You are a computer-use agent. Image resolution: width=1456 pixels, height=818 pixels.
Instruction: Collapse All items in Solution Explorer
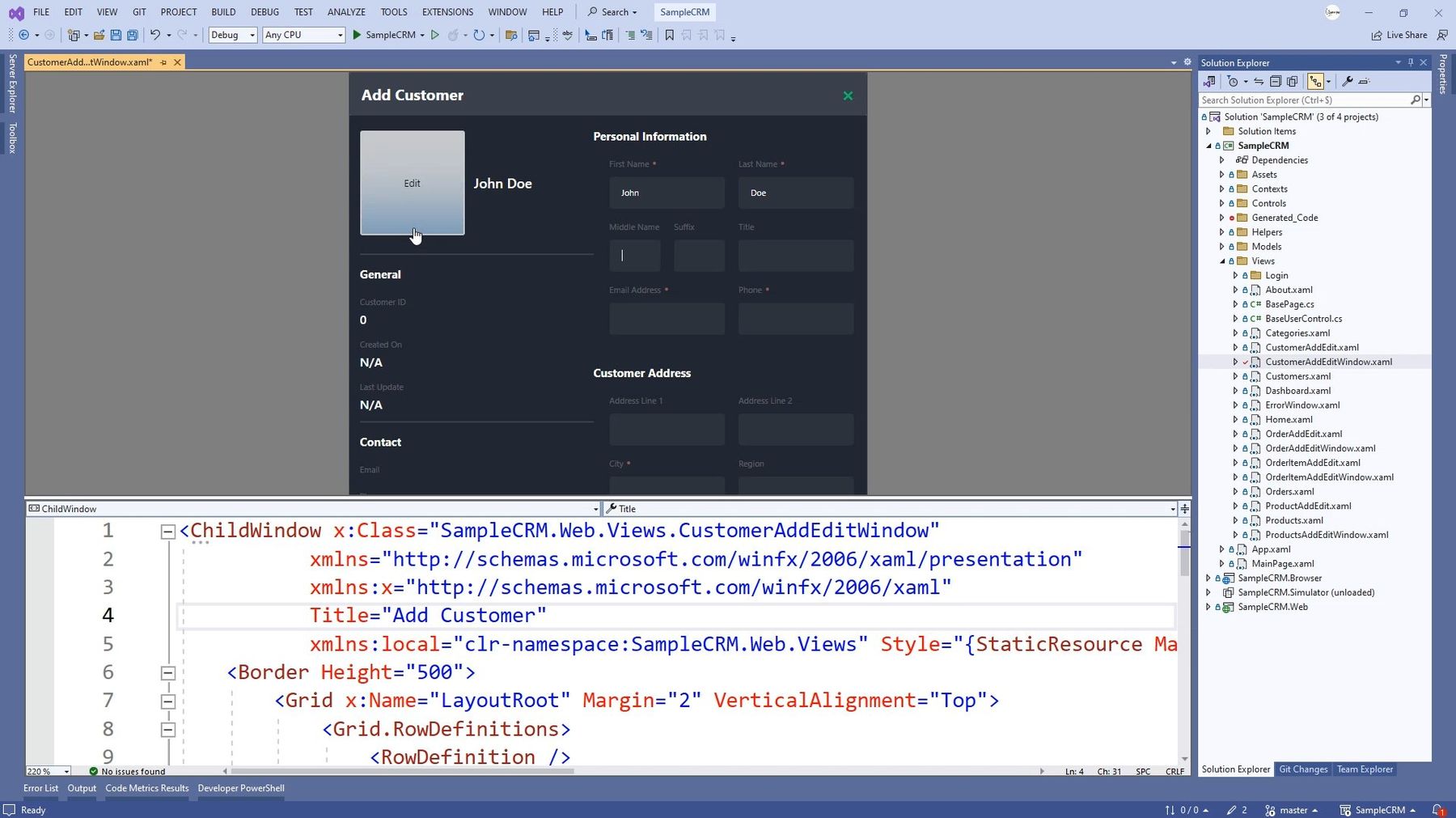[1276, 82]
